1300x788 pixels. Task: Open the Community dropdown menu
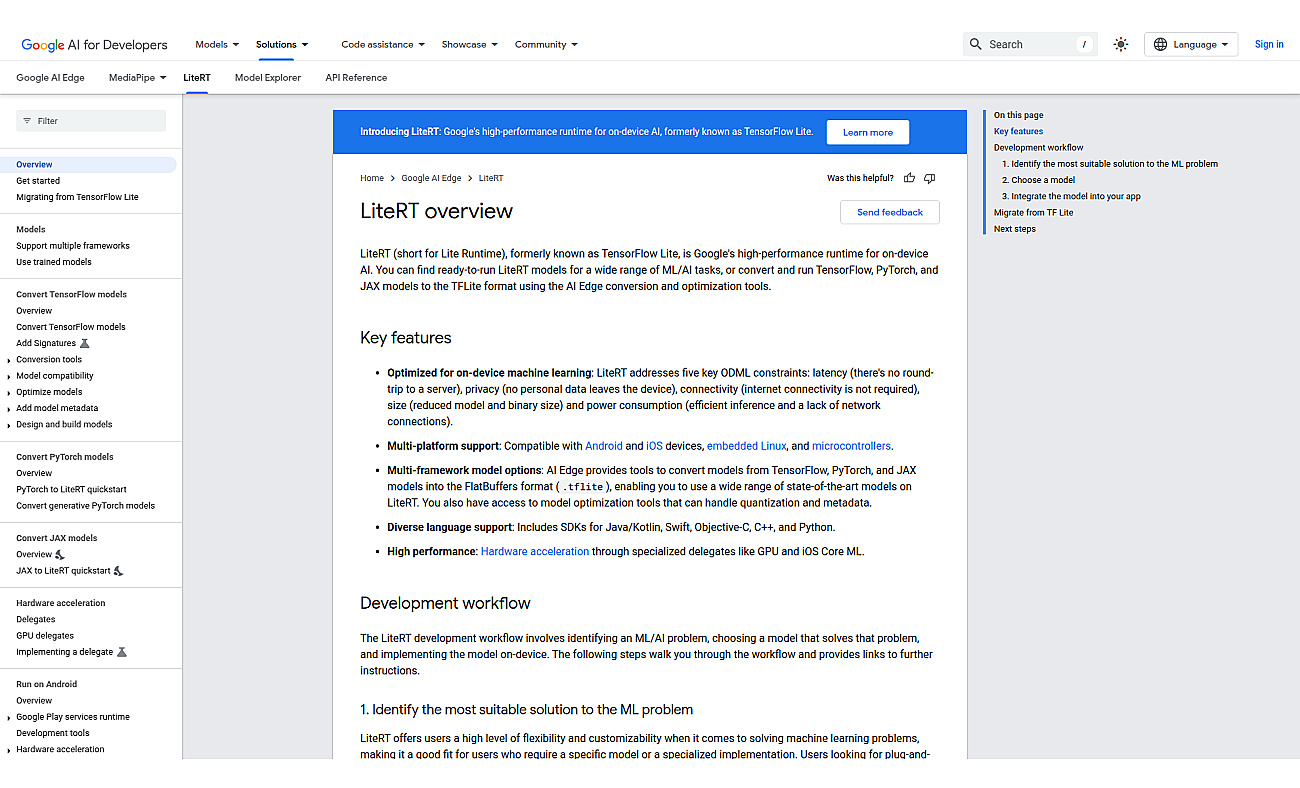546,44
